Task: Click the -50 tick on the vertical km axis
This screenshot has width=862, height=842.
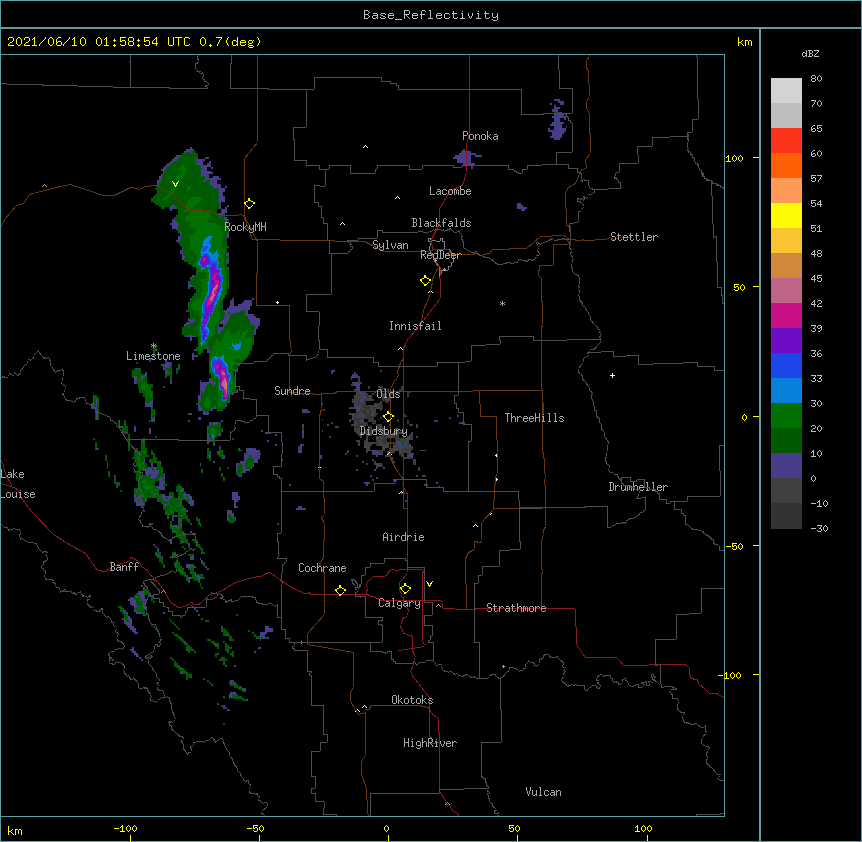Action: (734, 546)
